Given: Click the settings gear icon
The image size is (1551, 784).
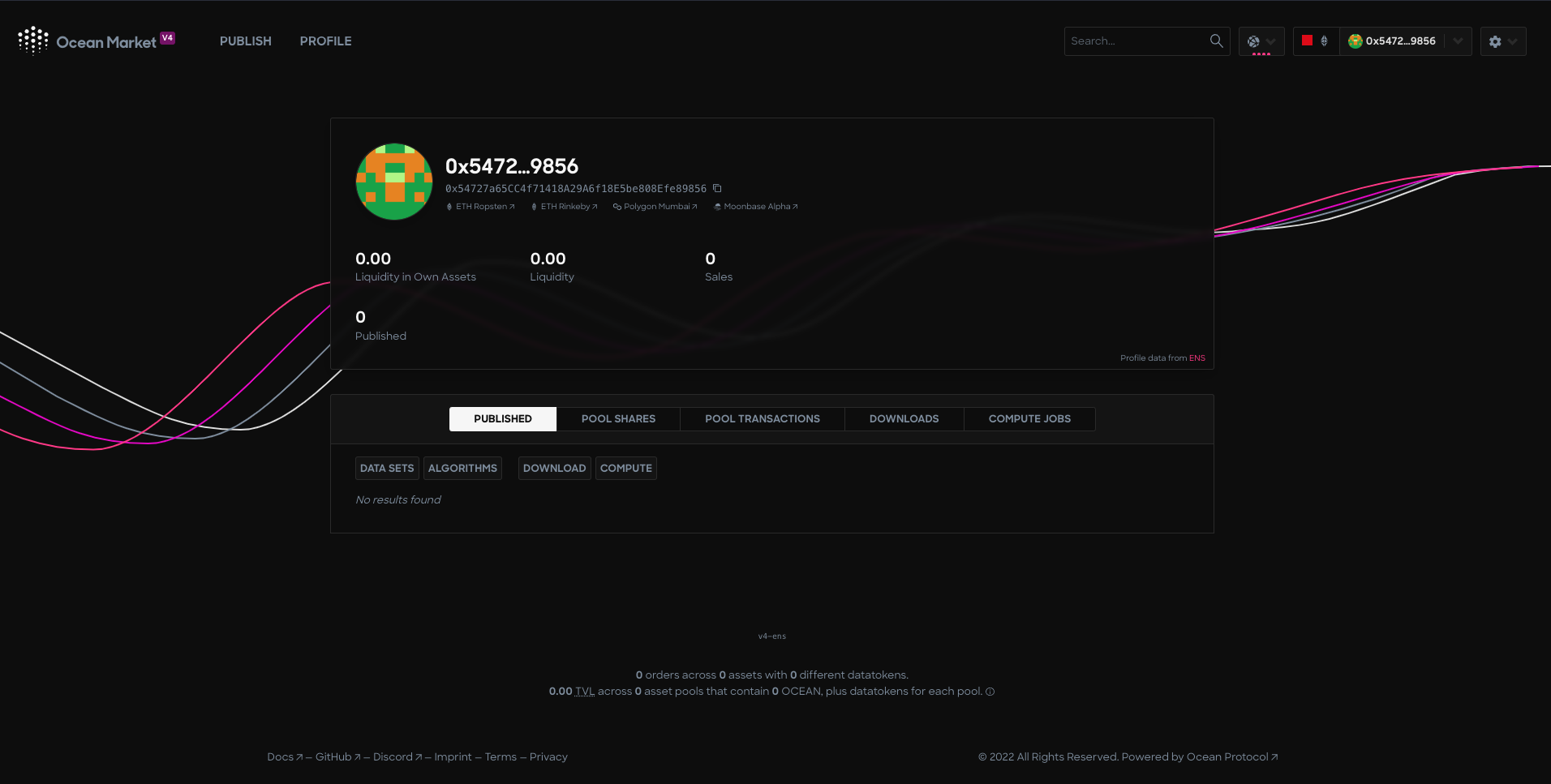Looking at the screenshot, I should 1495,41.
